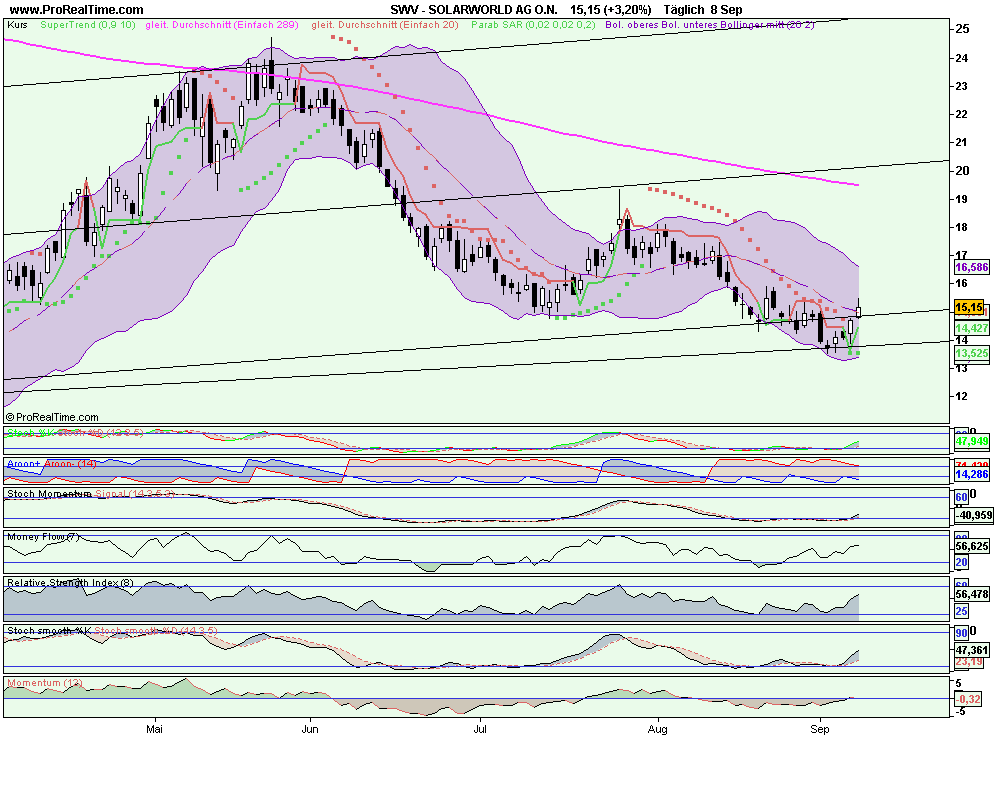This screenshot has height=800, width=1000.
Task: Click the 22 price axis label
Action: tap(962, 114)
